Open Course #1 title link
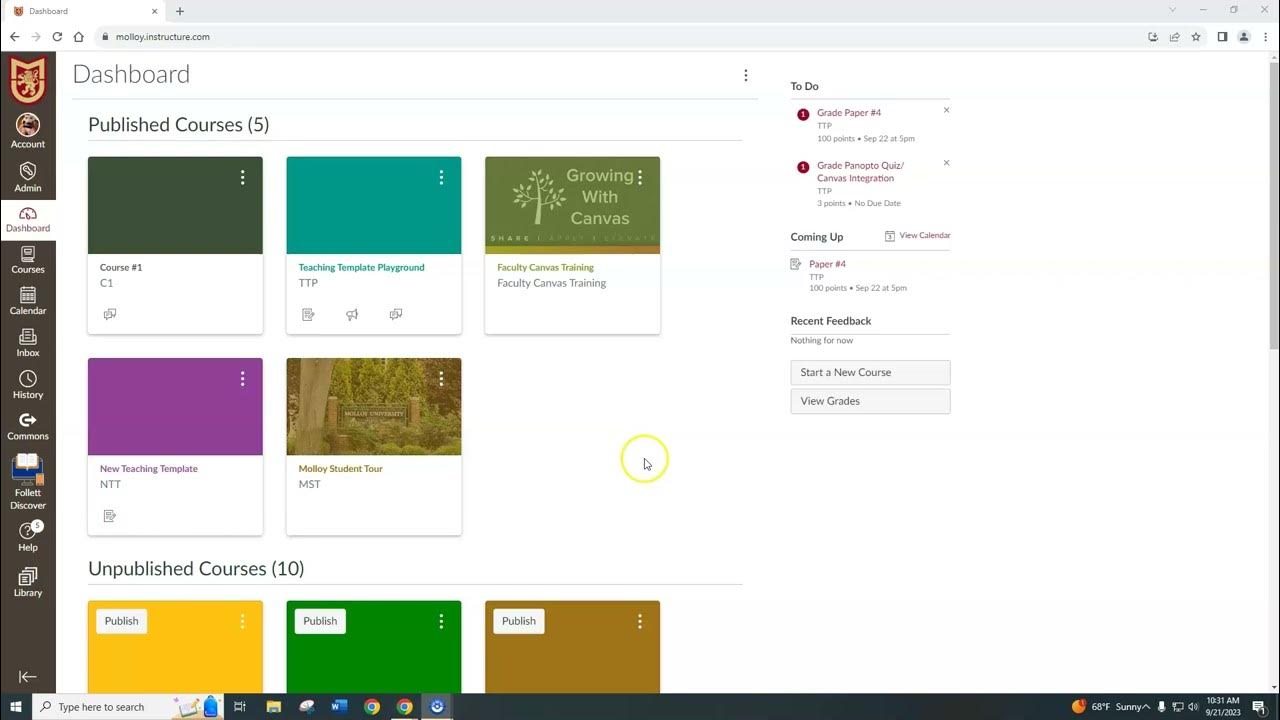The image size is (1280, 720). coord(121,267)
